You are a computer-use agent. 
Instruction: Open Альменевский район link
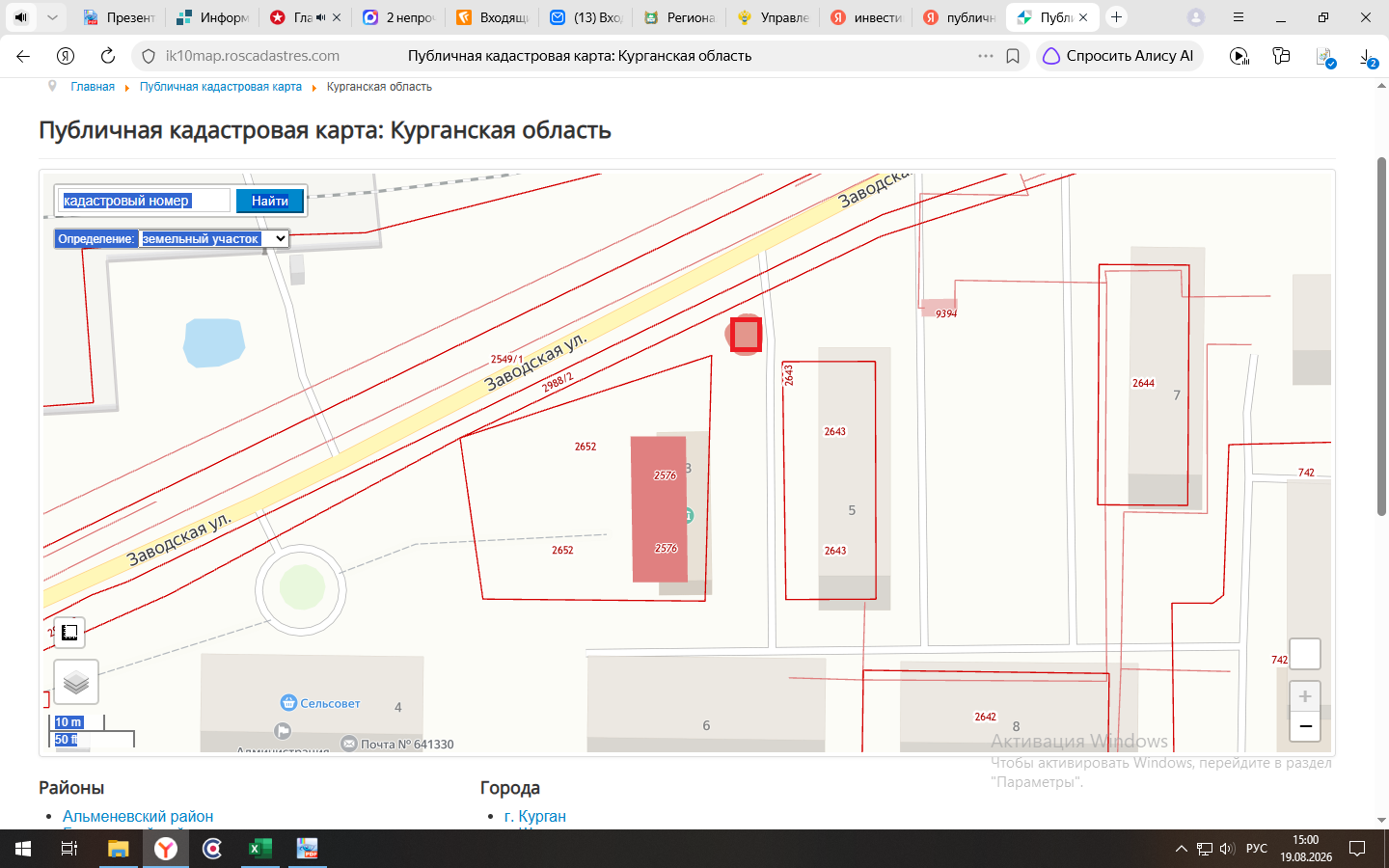tap(138, 816)
